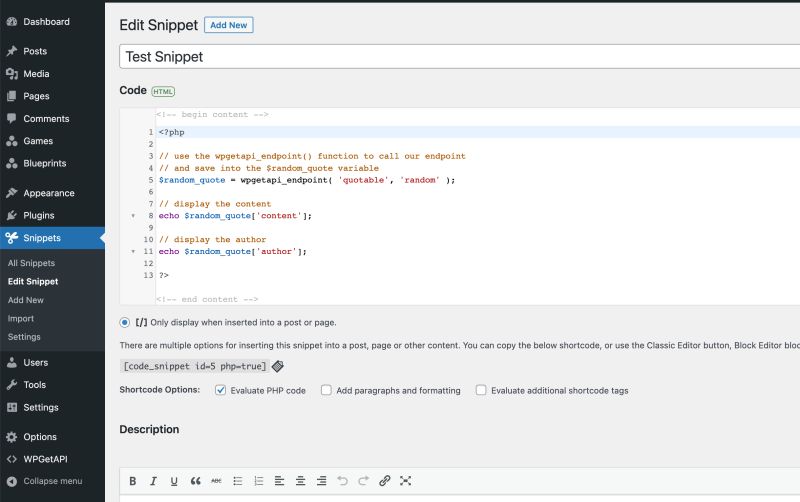Enable Add paragraphs and formatting

[x=326, y=390]
